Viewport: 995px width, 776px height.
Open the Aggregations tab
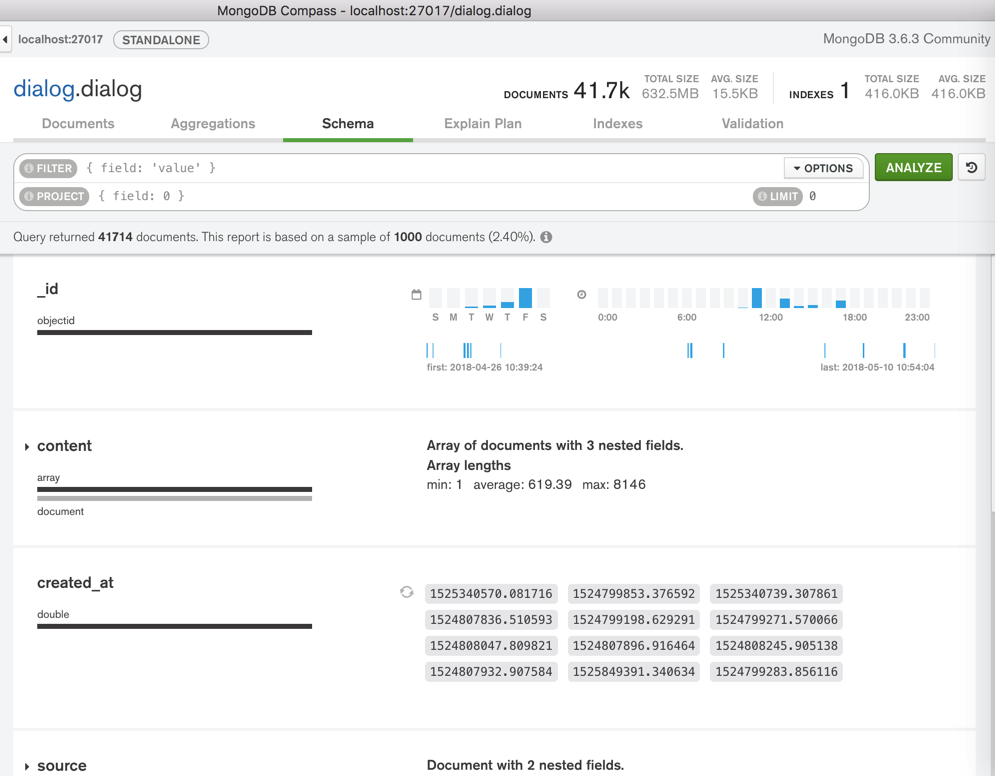[213, 124]
